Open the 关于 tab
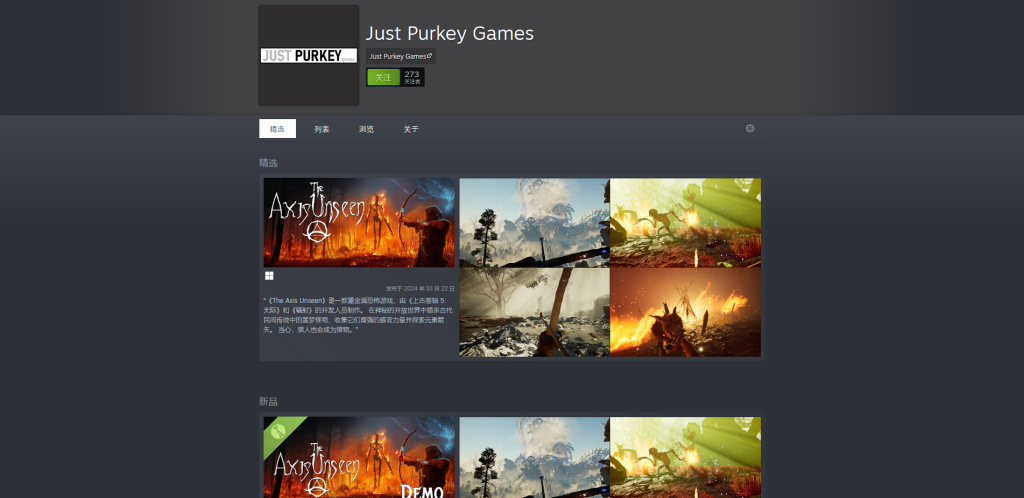 411,129
